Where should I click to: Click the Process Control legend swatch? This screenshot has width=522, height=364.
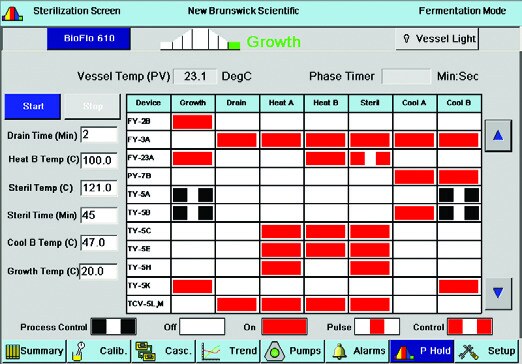click(x=114, y=327)
